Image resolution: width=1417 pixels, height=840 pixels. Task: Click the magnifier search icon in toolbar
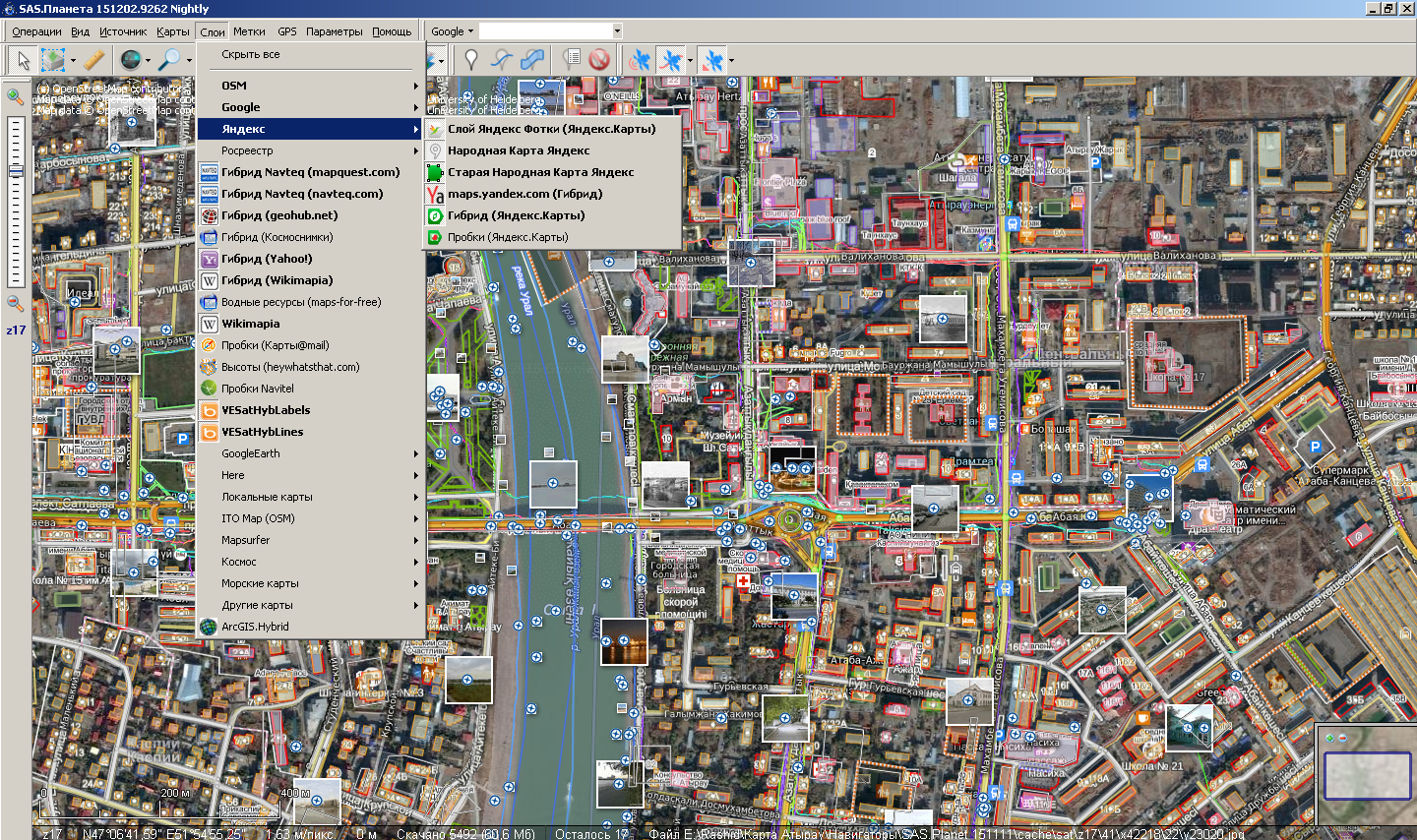pos(171,60)
